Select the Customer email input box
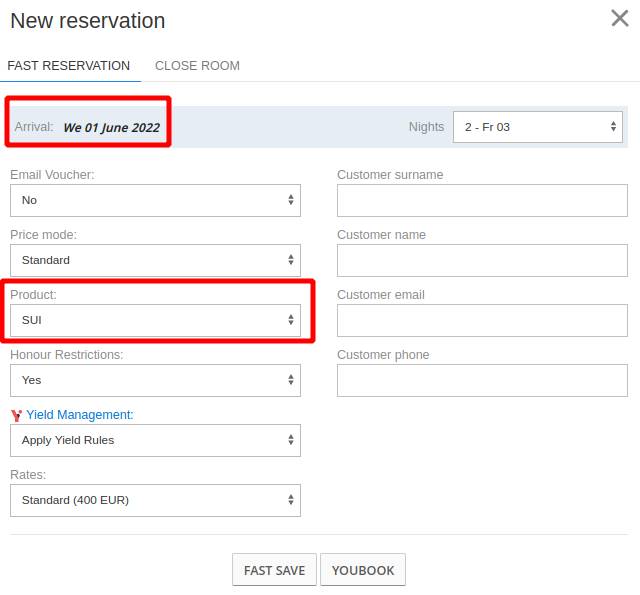The width and height of the screenshot is (640, 595). click(x=482, y=320)
